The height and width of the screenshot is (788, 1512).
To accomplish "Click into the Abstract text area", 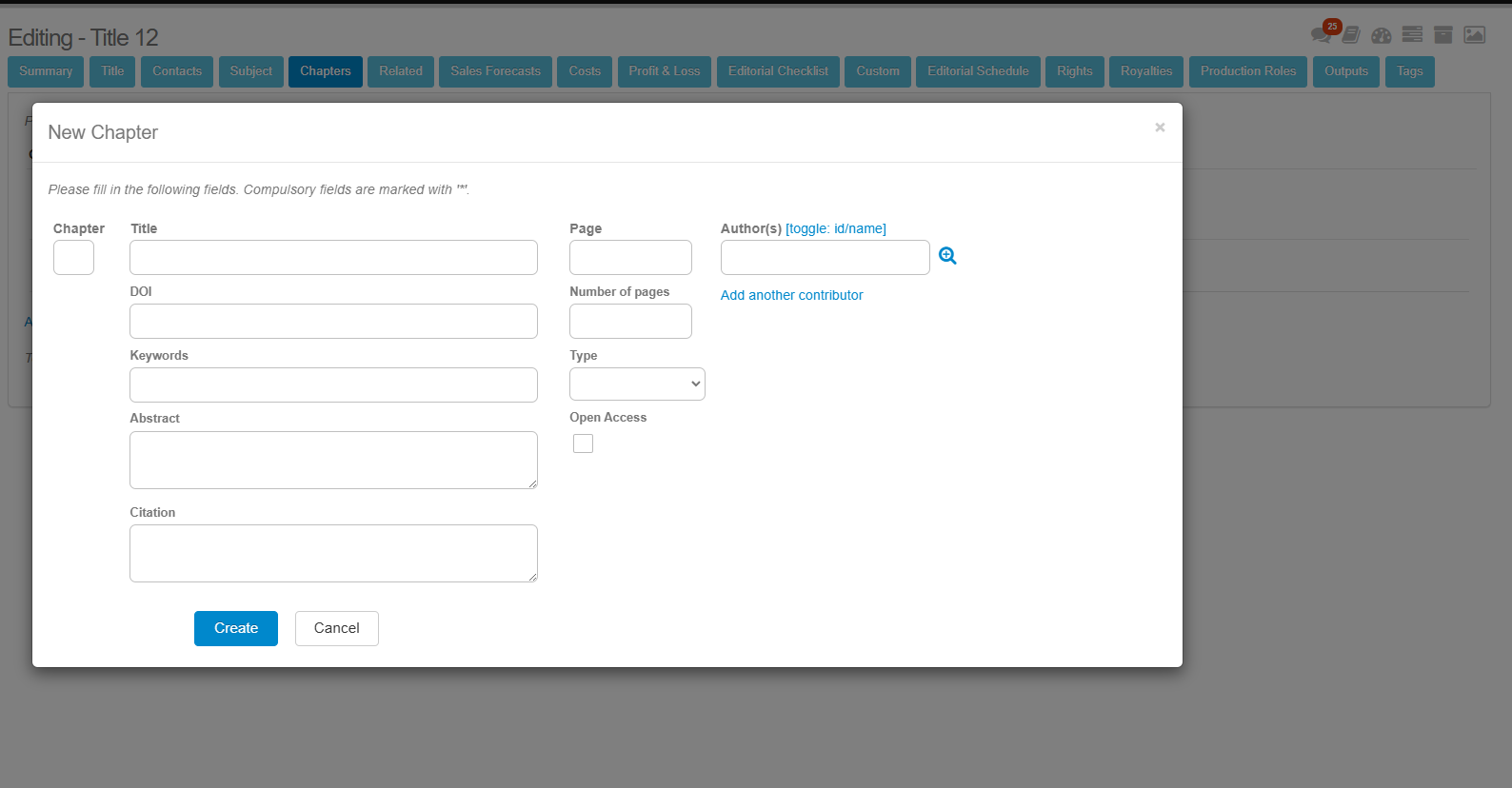I will tap(333, 460).
